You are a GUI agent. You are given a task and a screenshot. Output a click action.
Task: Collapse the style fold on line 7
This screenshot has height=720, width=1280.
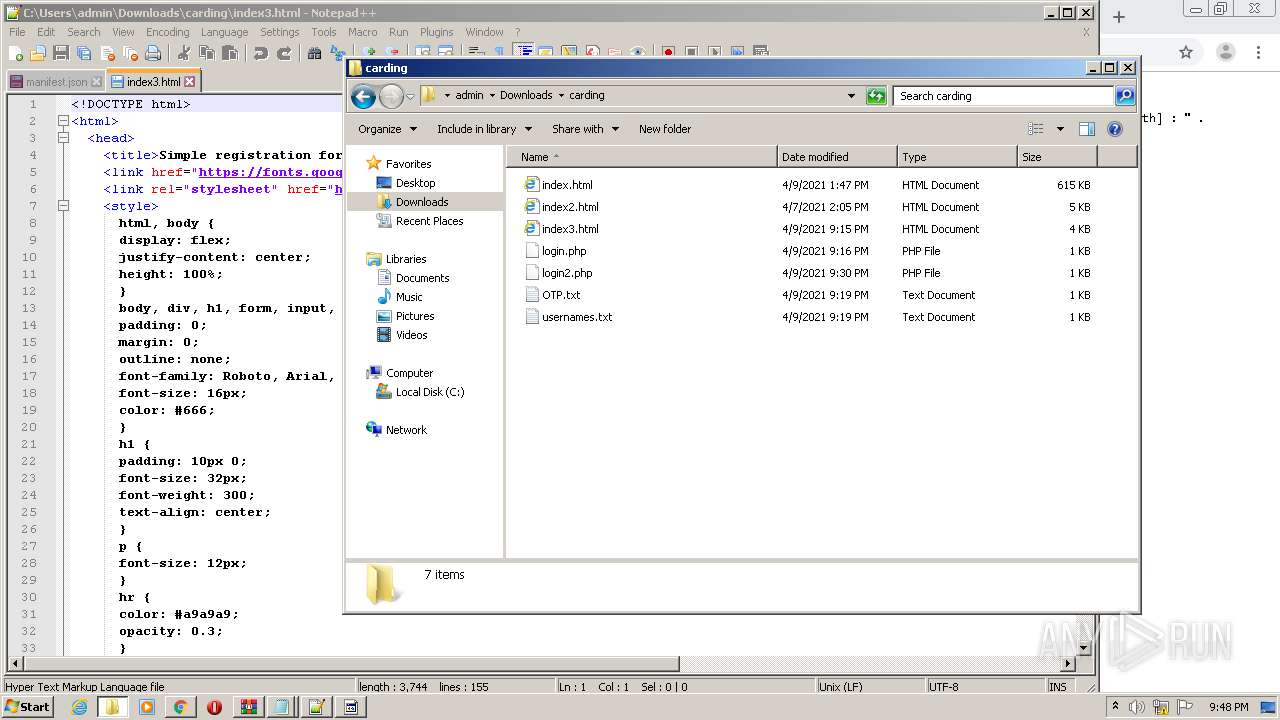63,206
